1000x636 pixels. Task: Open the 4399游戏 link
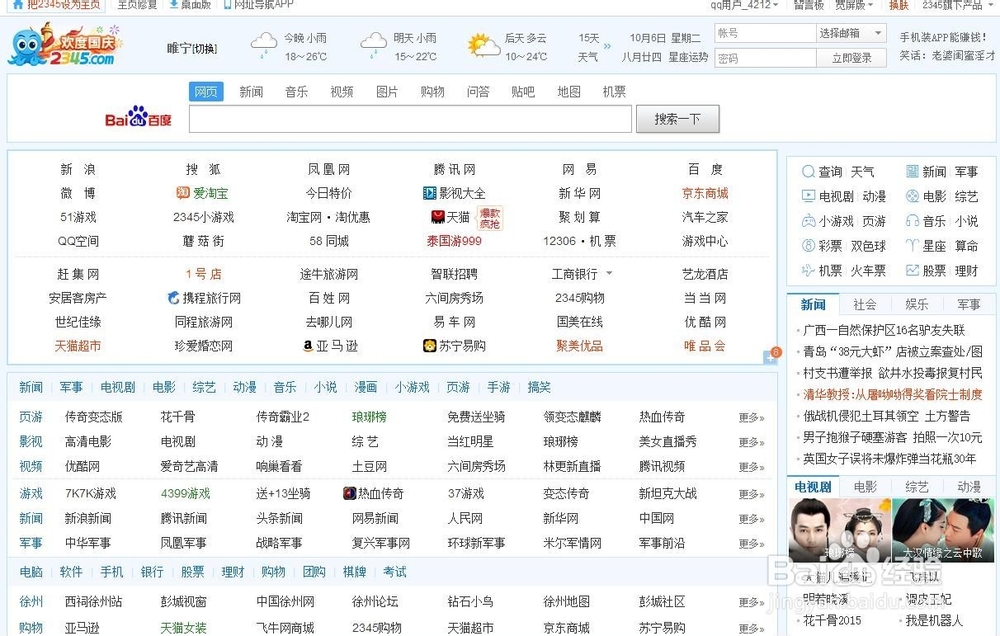click(186, 493)
